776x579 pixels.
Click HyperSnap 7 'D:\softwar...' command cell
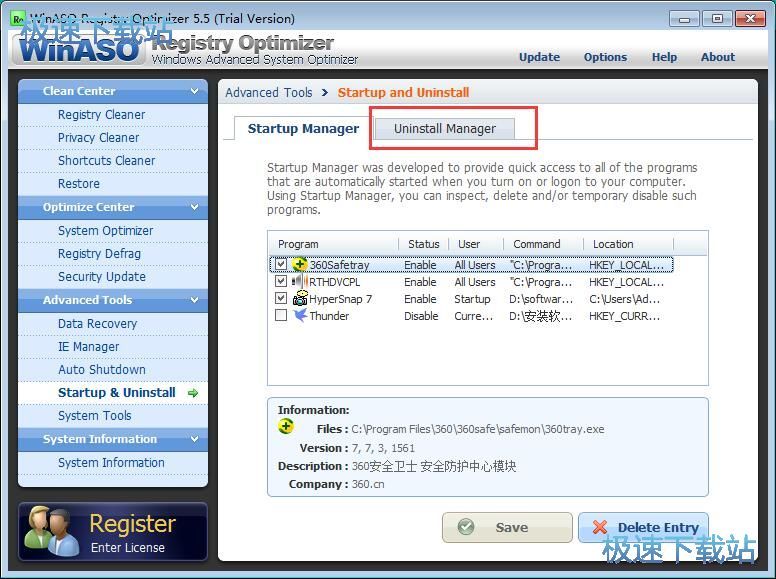[541, 299]
